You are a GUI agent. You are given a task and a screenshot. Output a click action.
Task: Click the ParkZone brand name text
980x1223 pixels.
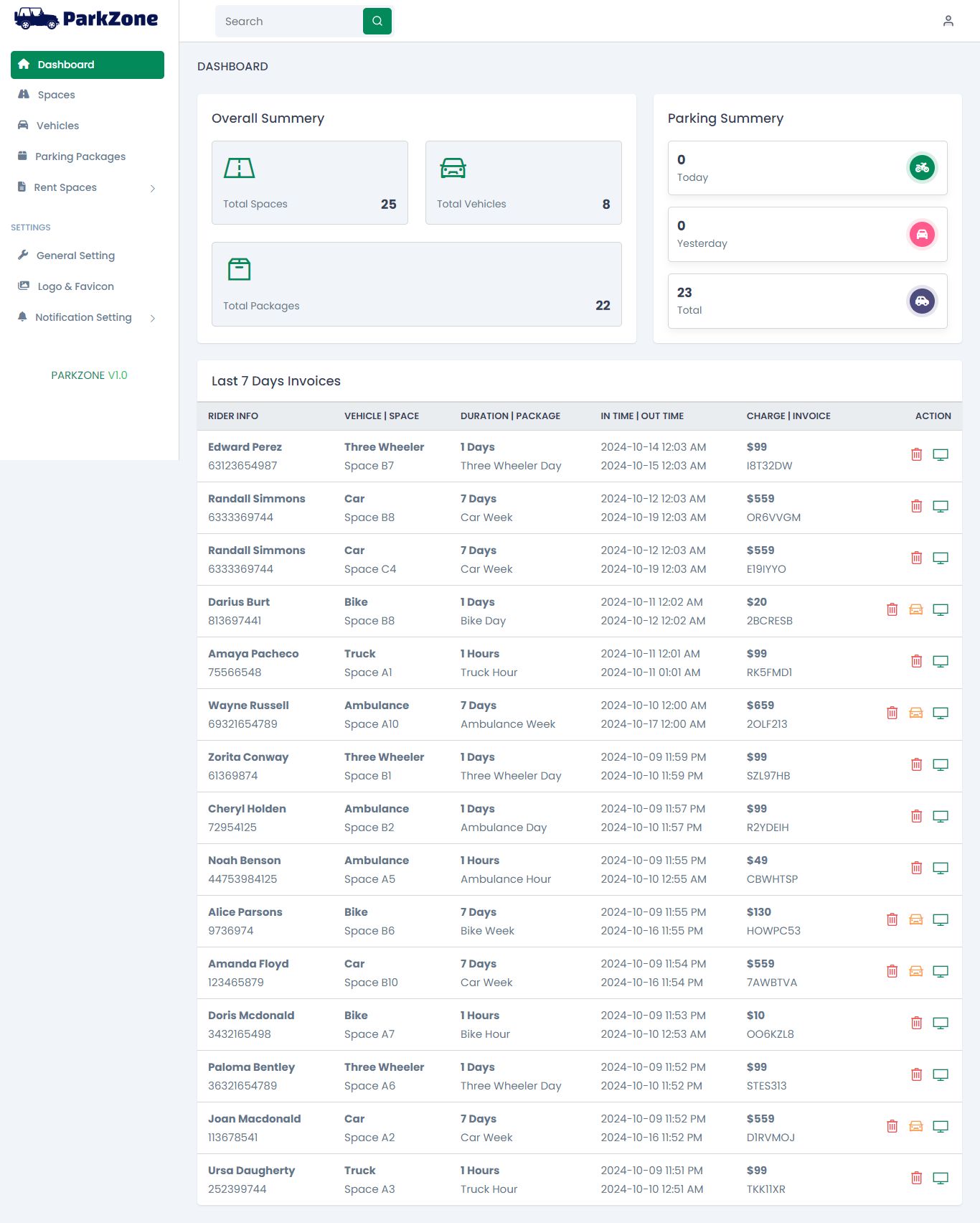[x=110, y=19]
